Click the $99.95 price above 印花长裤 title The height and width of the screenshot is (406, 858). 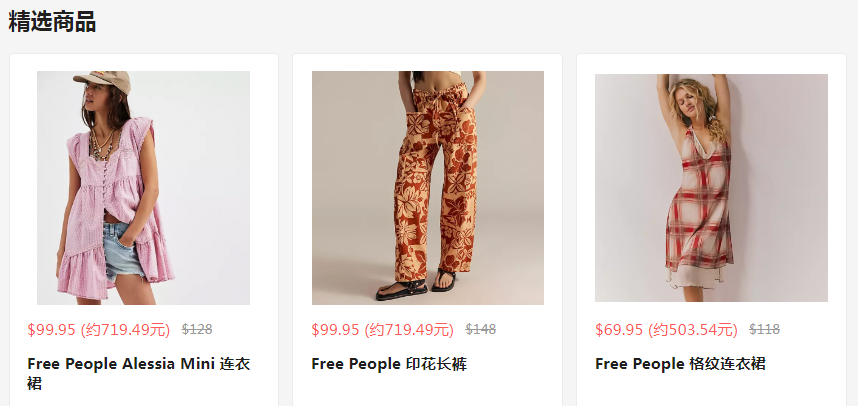click(335, 330)
